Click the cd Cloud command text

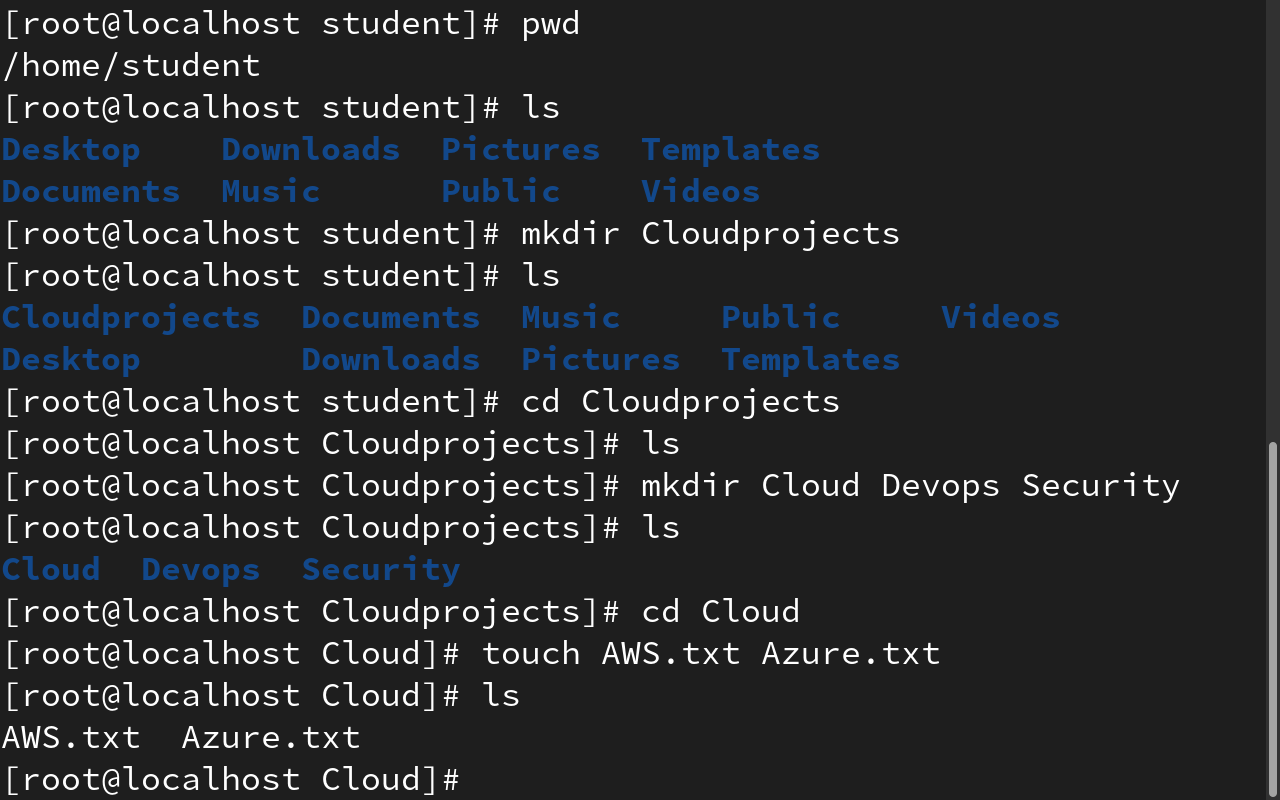click(x=721, y=612)
